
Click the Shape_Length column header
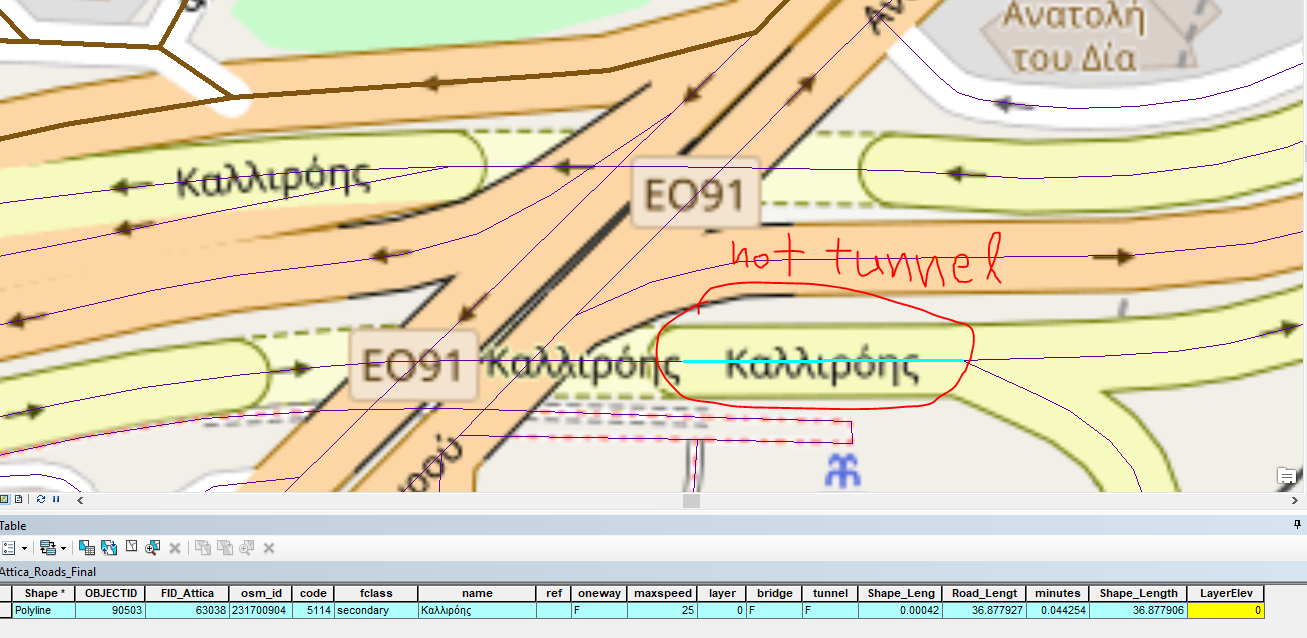pyautogui.click(x=1139, y=593)
